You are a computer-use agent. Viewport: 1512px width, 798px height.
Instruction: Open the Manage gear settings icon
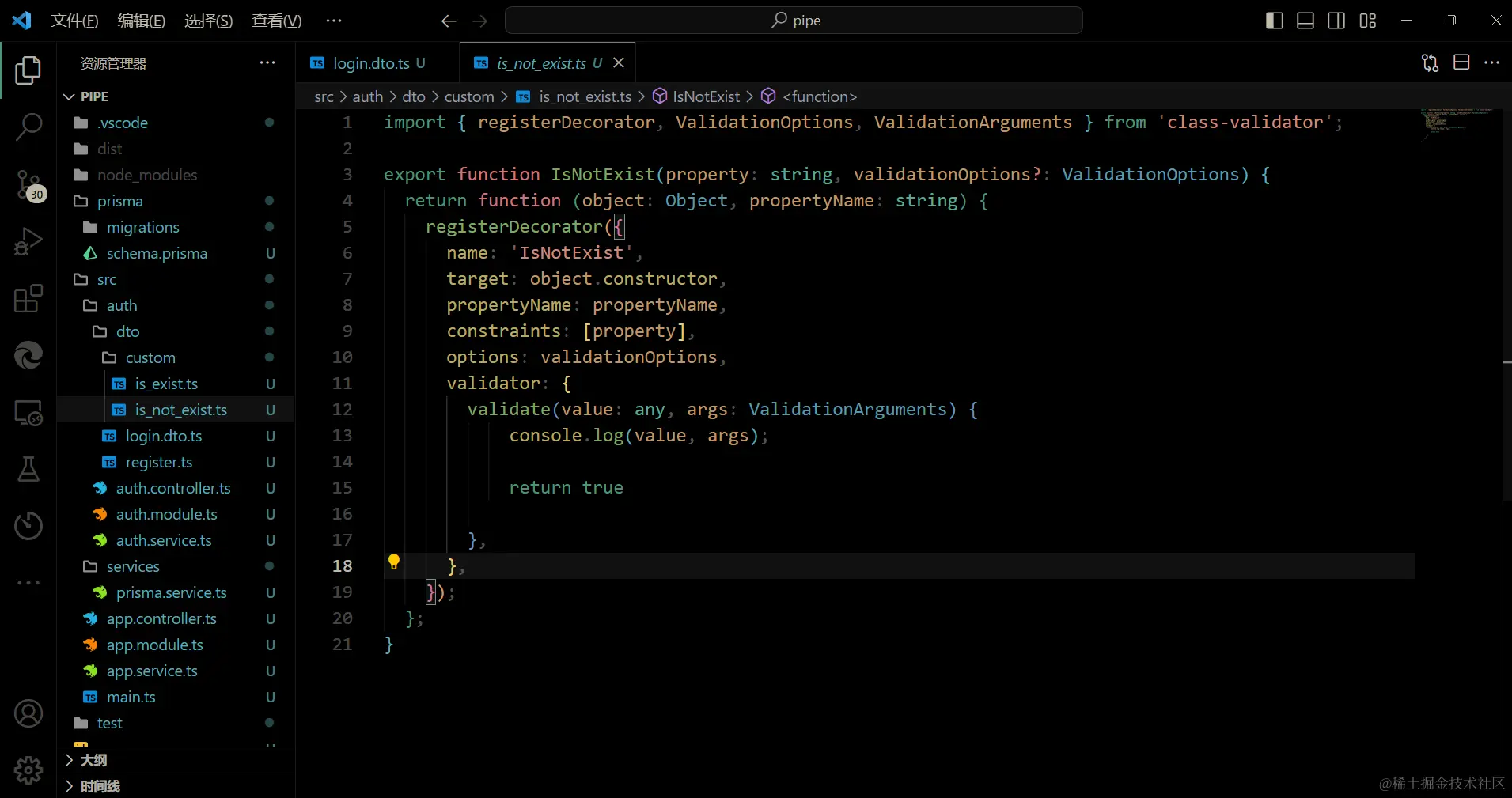click(x=28, y=770)
